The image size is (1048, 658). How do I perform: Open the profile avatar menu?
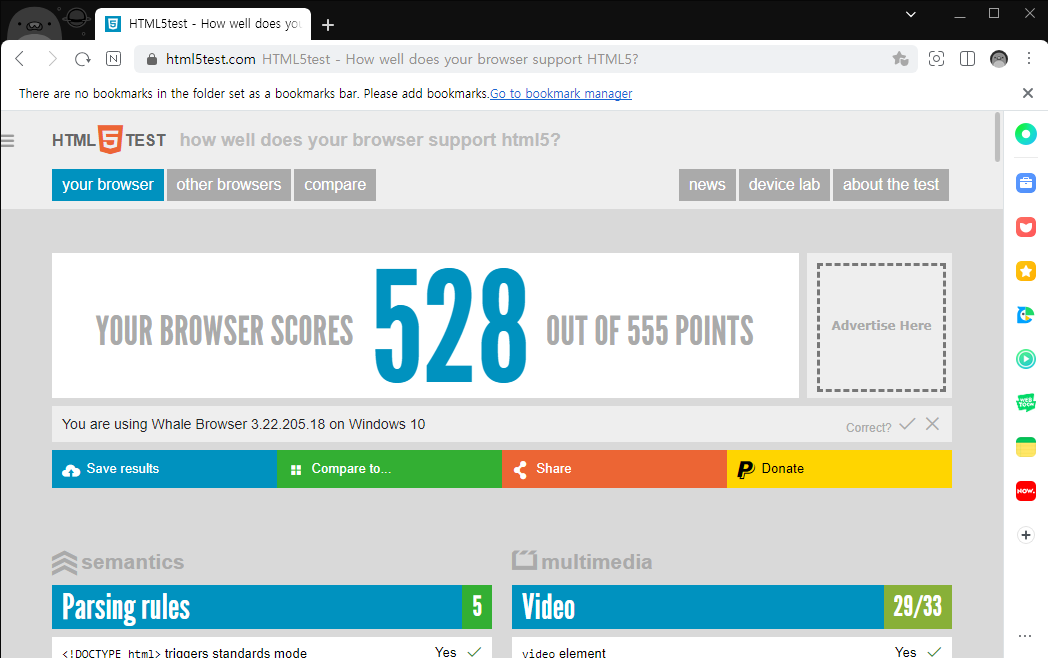click(x=999, y=59)
